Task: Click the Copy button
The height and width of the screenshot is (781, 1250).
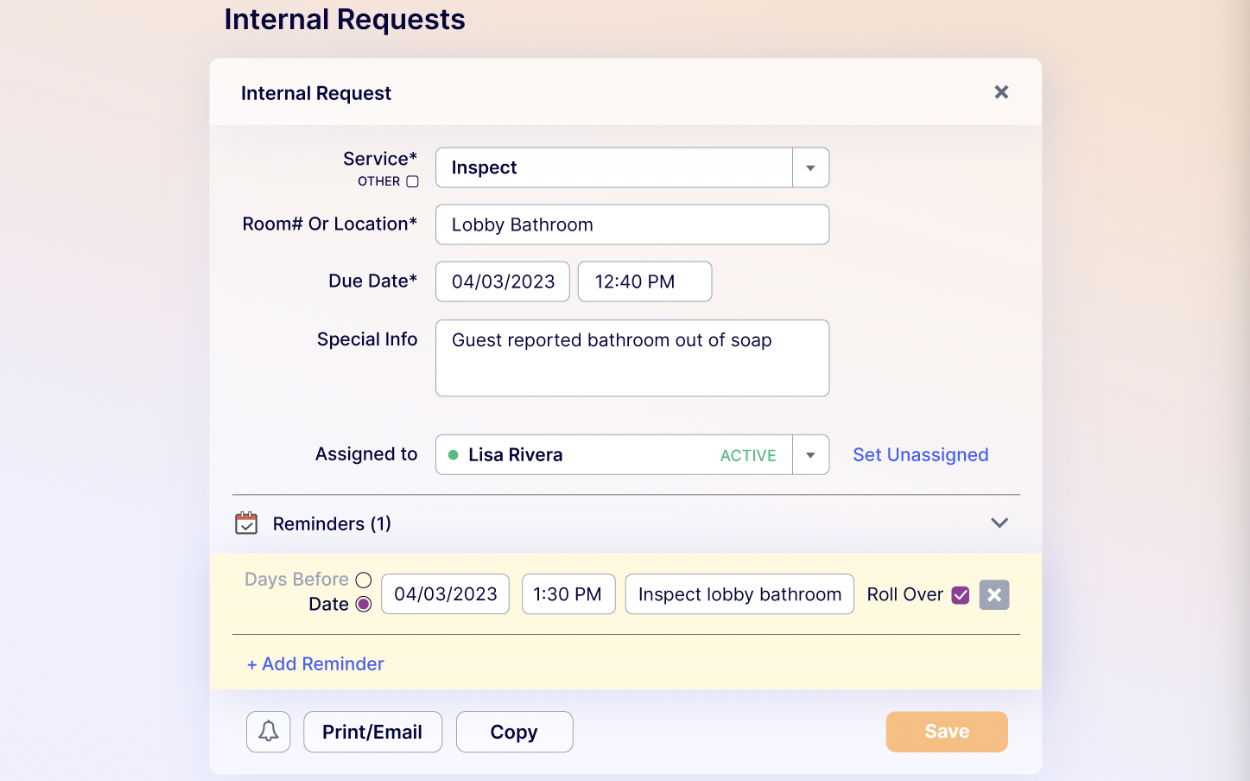Action: coord(514,732)
